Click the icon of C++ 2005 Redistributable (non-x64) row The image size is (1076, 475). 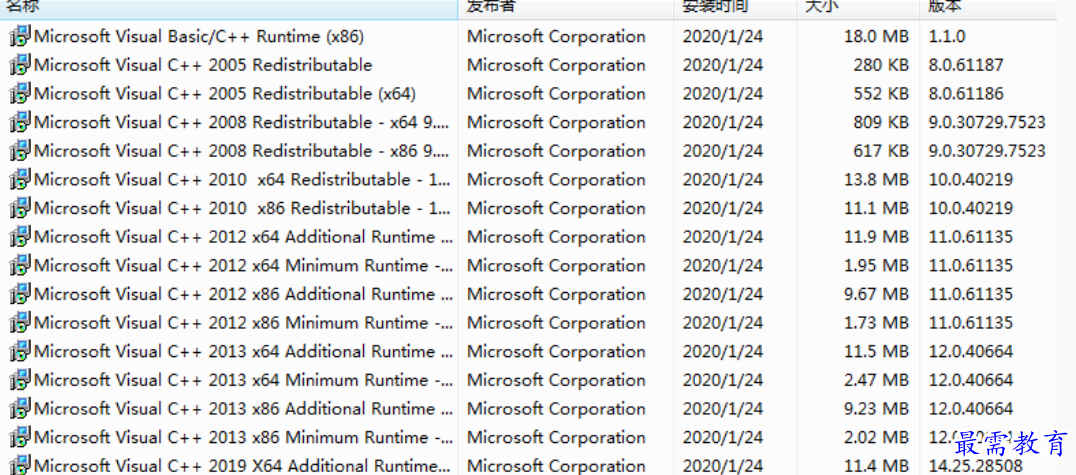20,65
